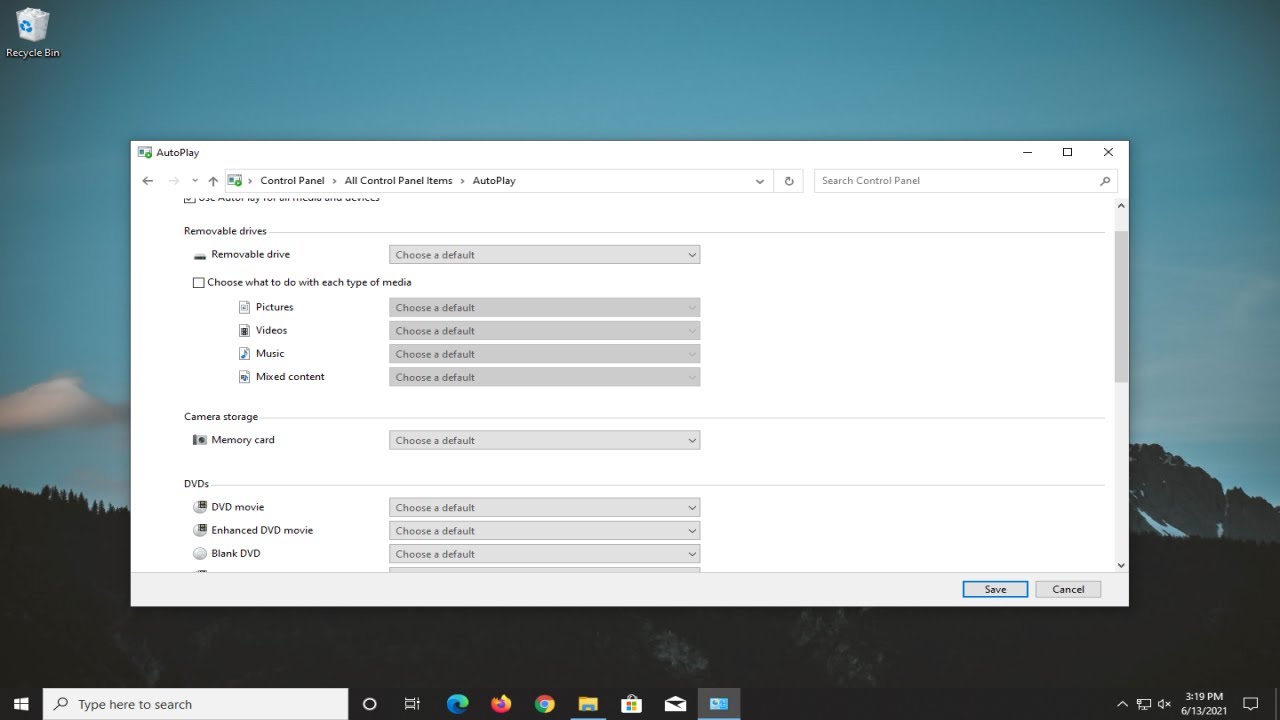Viewport: 1280px width, 720px height.
Task: Expand the address bar history dropdown
Action: click(760, 181)
